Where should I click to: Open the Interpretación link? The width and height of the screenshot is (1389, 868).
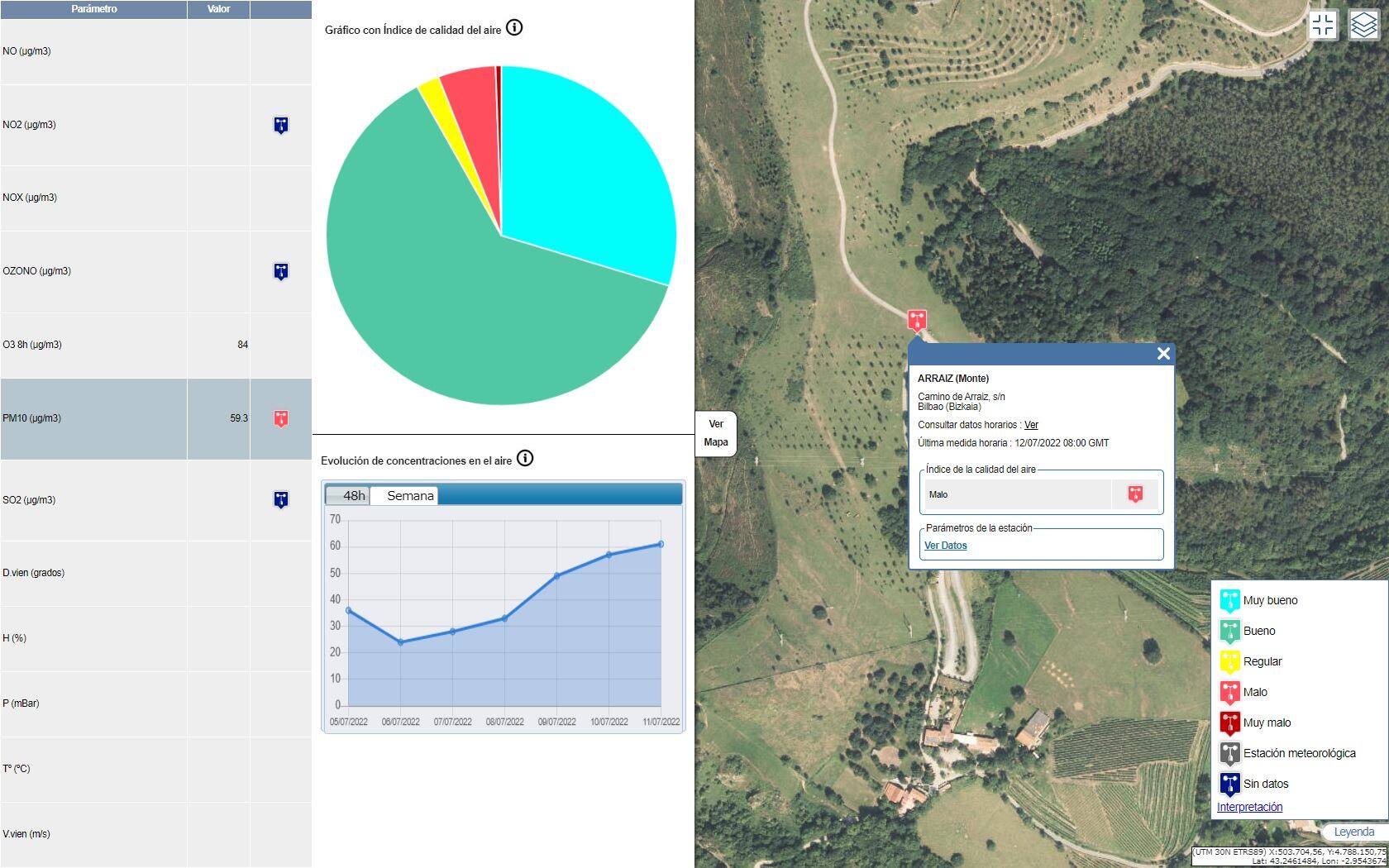(1249, 807)
